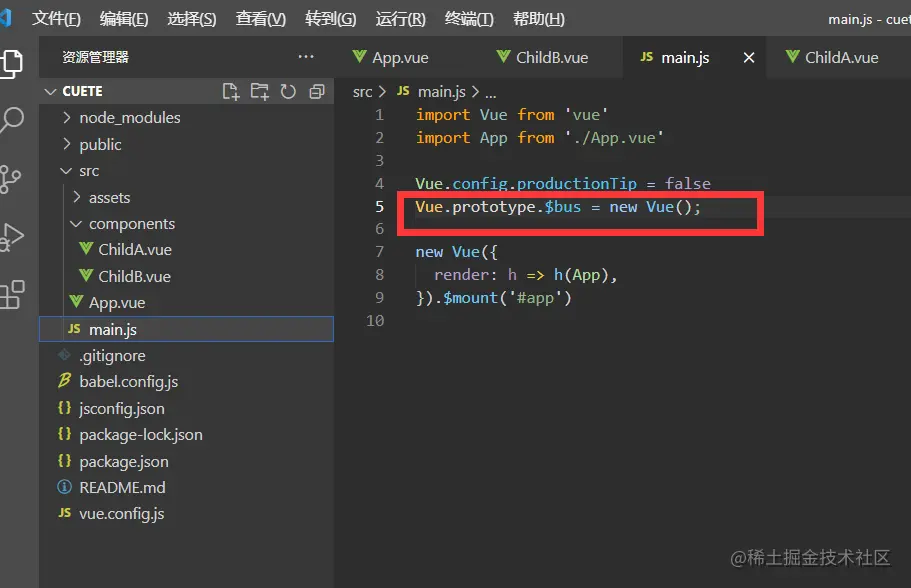Open the Search view in activity bar
The width and height of the screenshot is (911, 588).
pyautogui.click(x=12, y=119)
